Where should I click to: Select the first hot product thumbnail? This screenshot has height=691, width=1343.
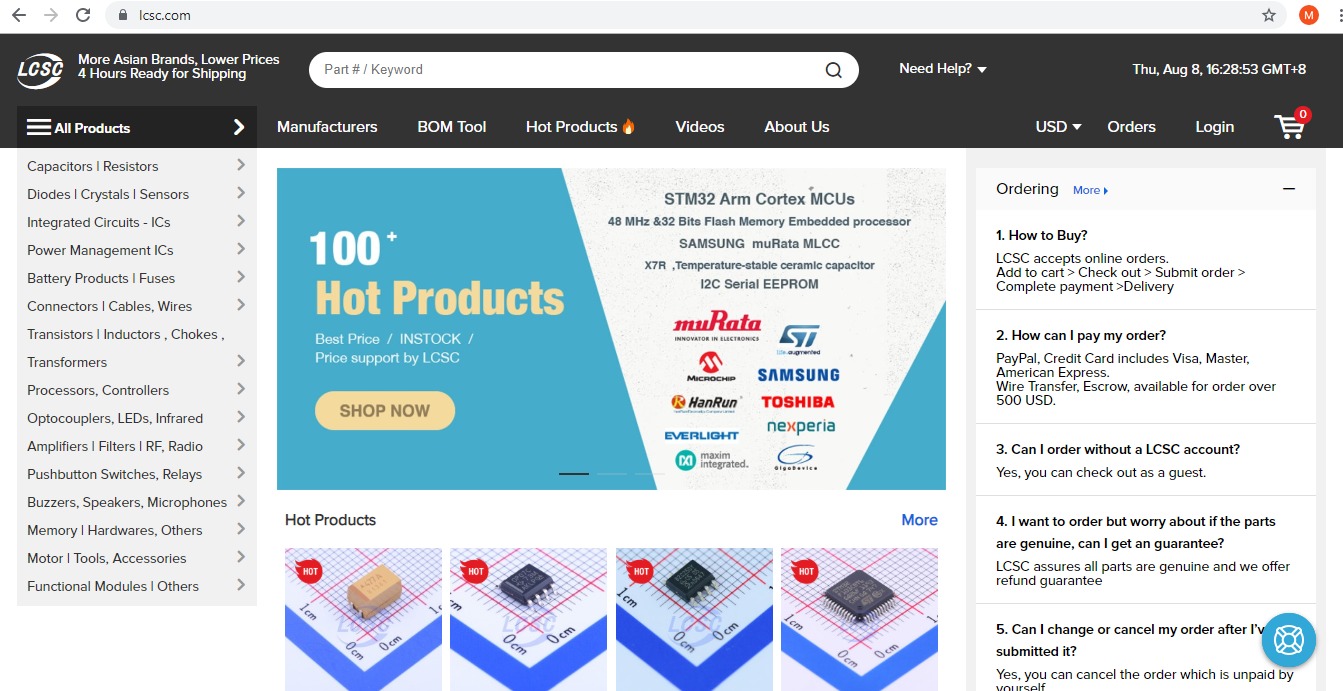click(363, 619)
